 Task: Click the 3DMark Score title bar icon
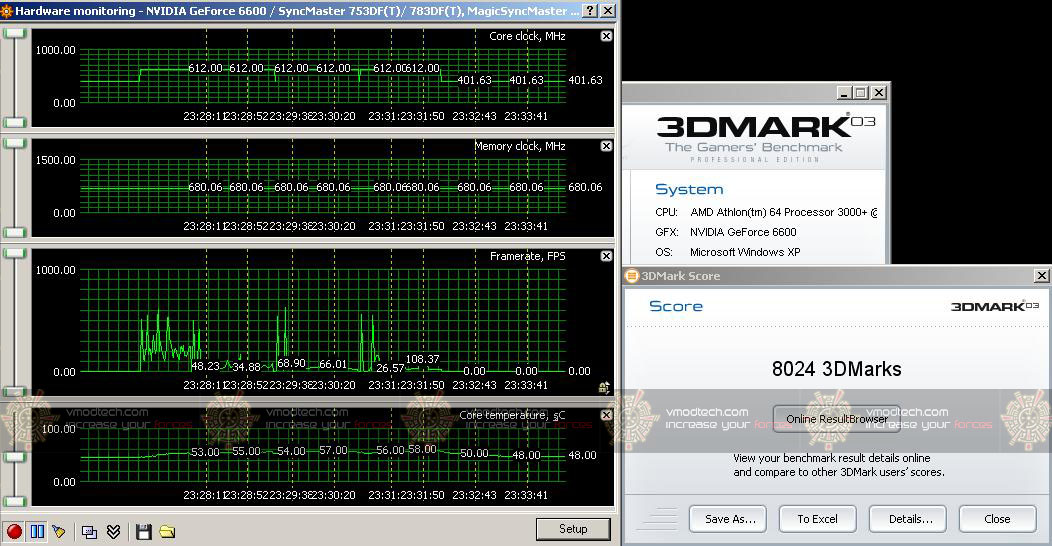point(632,276)
